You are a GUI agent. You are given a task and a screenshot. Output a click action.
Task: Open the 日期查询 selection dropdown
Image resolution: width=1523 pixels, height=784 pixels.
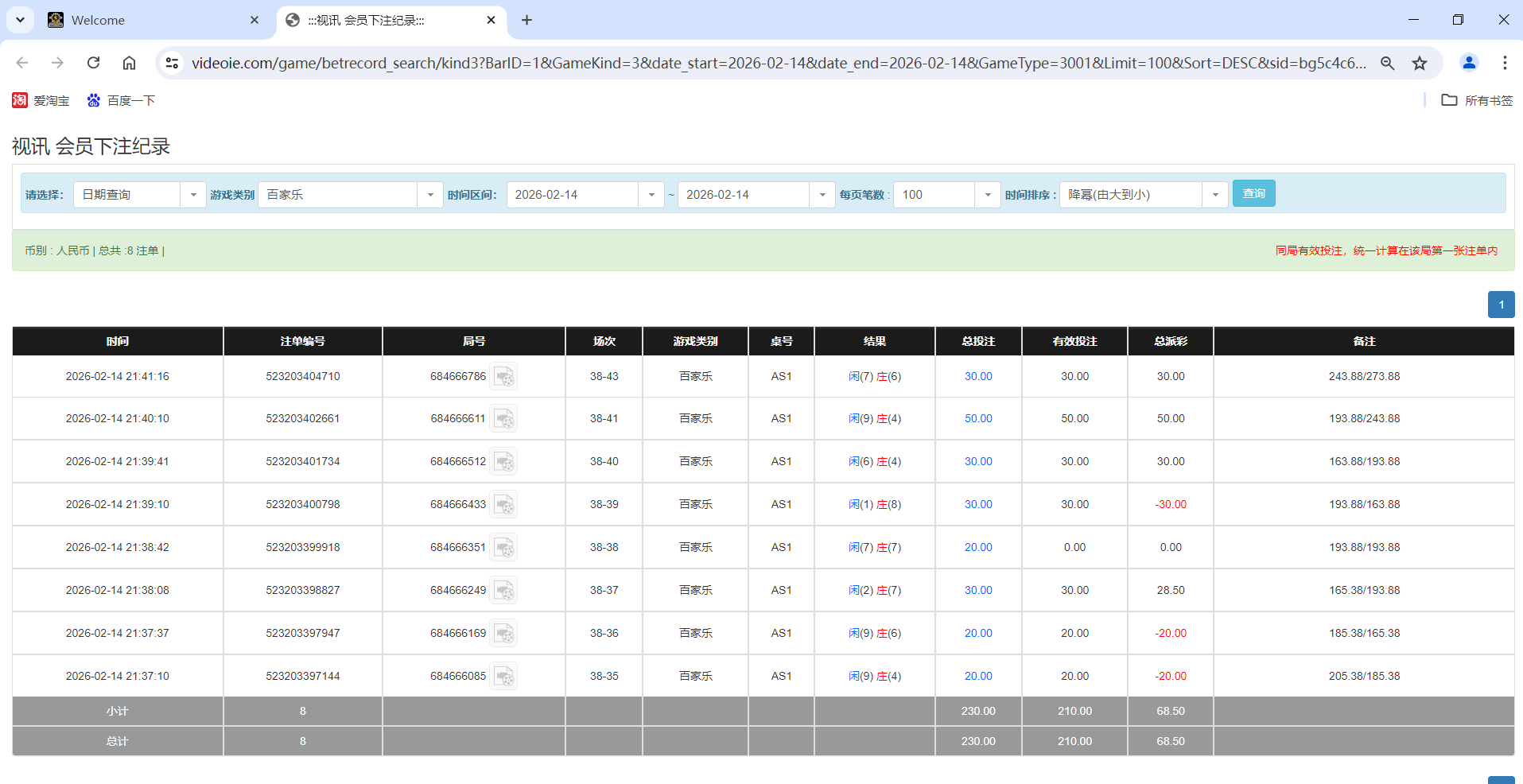[x=193, y=194]
